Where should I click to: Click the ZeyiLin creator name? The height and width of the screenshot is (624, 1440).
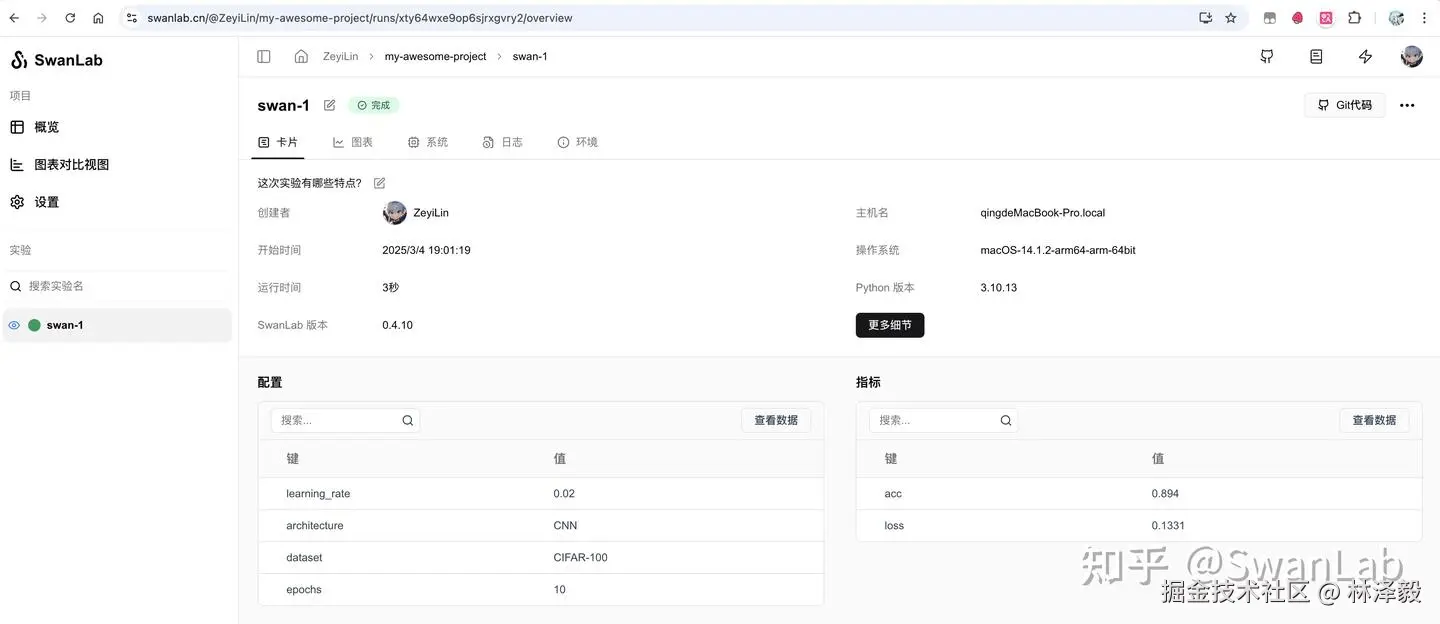click(x=431, y=213)
